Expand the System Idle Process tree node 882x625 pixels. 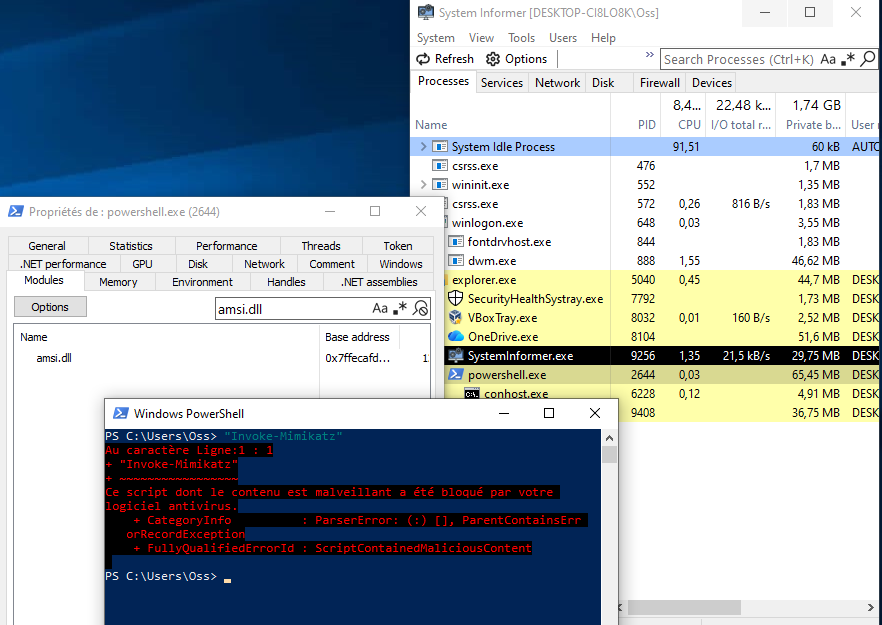(423, 147)
